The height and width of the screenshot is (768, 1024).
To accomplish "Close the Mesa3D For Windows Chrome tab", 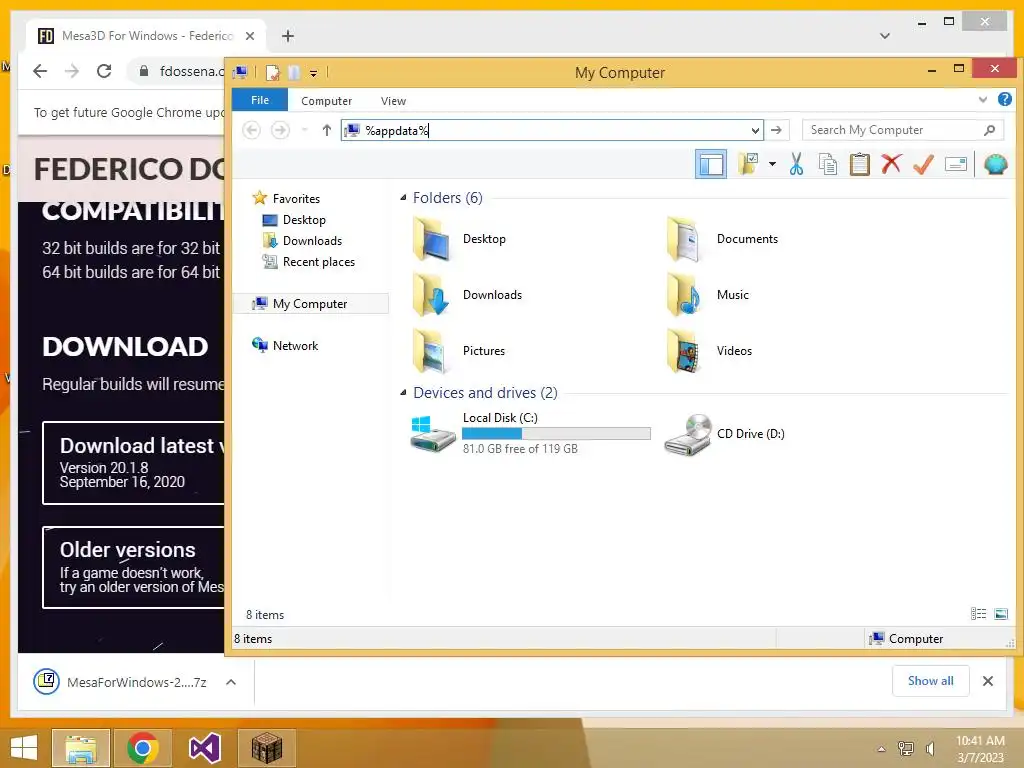I will click(249, 36).
